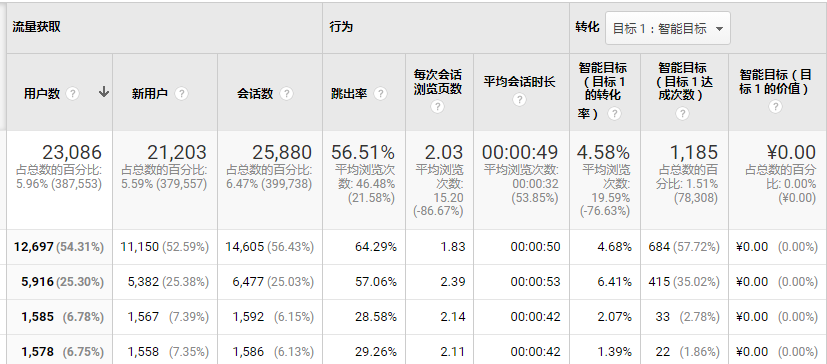Click total users value 23,086
This screenshot has height=364, width=827.
pyautogui.click(x=72, y=152)
